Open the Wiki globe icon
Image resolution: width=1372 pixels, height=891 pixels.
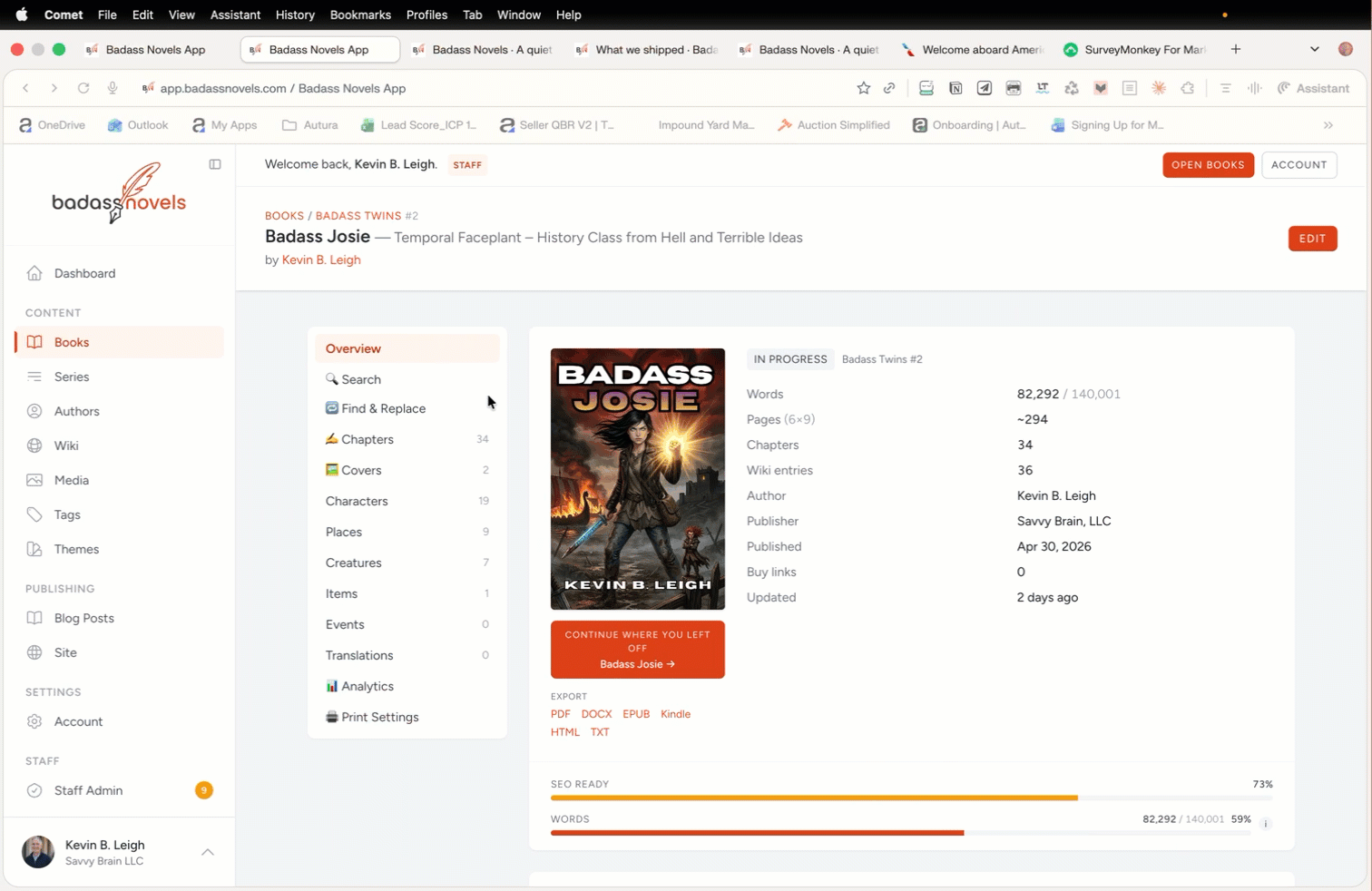point(34,445)
